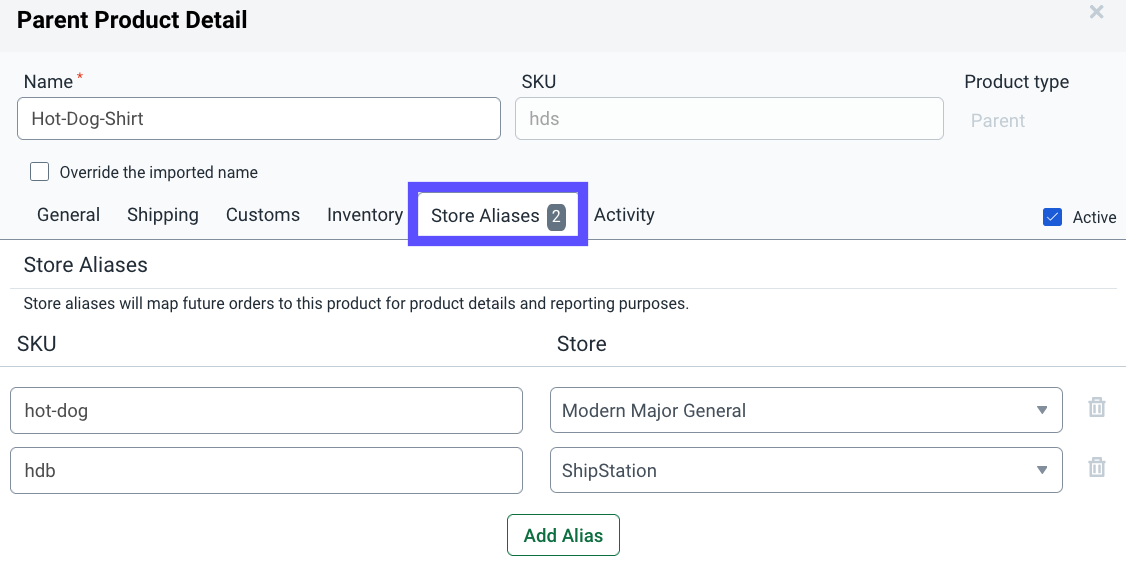View the Inventory tab
The width and height of the screenshot is (1126, 586).
point(364,214)
